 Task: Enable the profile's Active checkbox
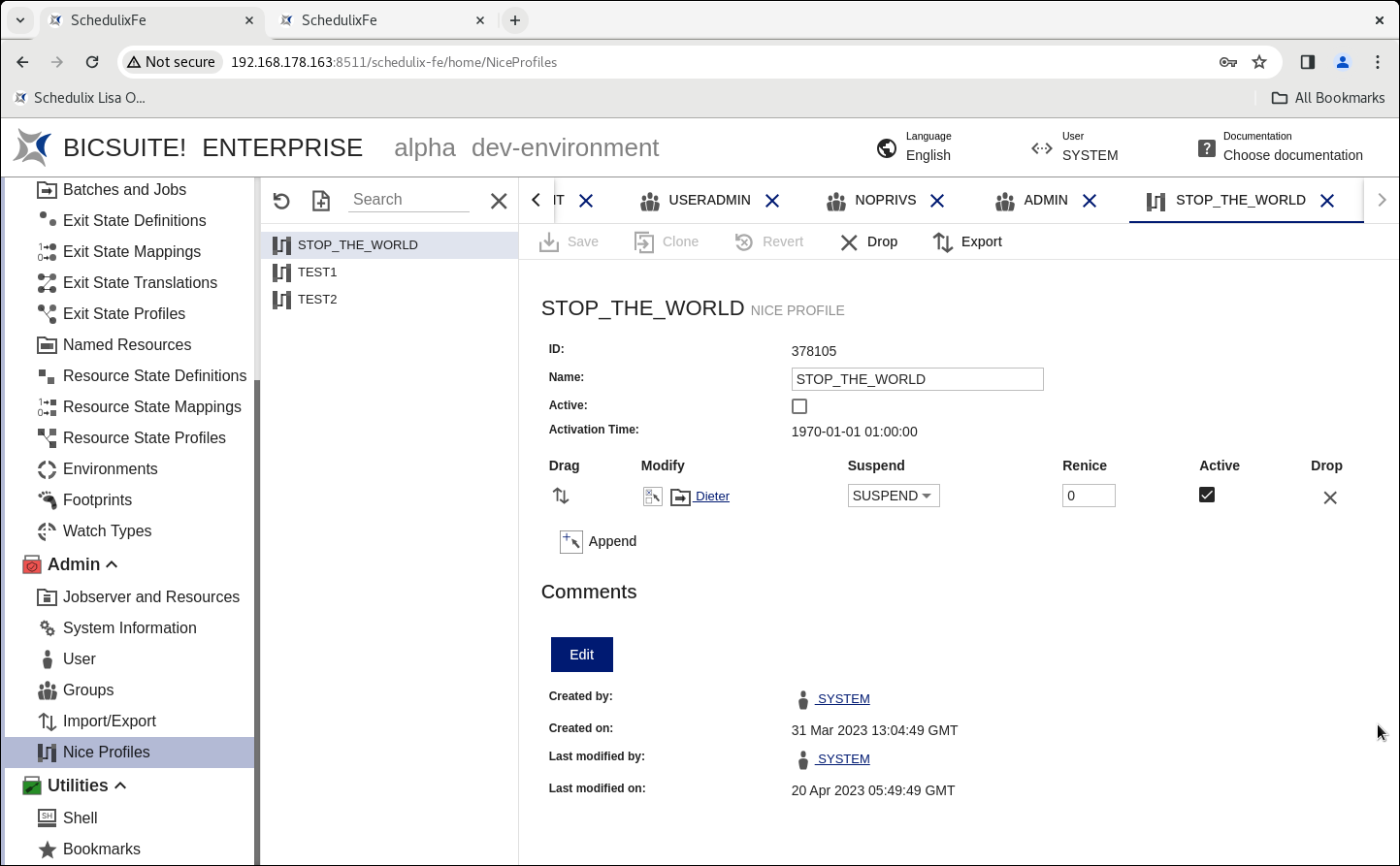[x=799, y=406]
